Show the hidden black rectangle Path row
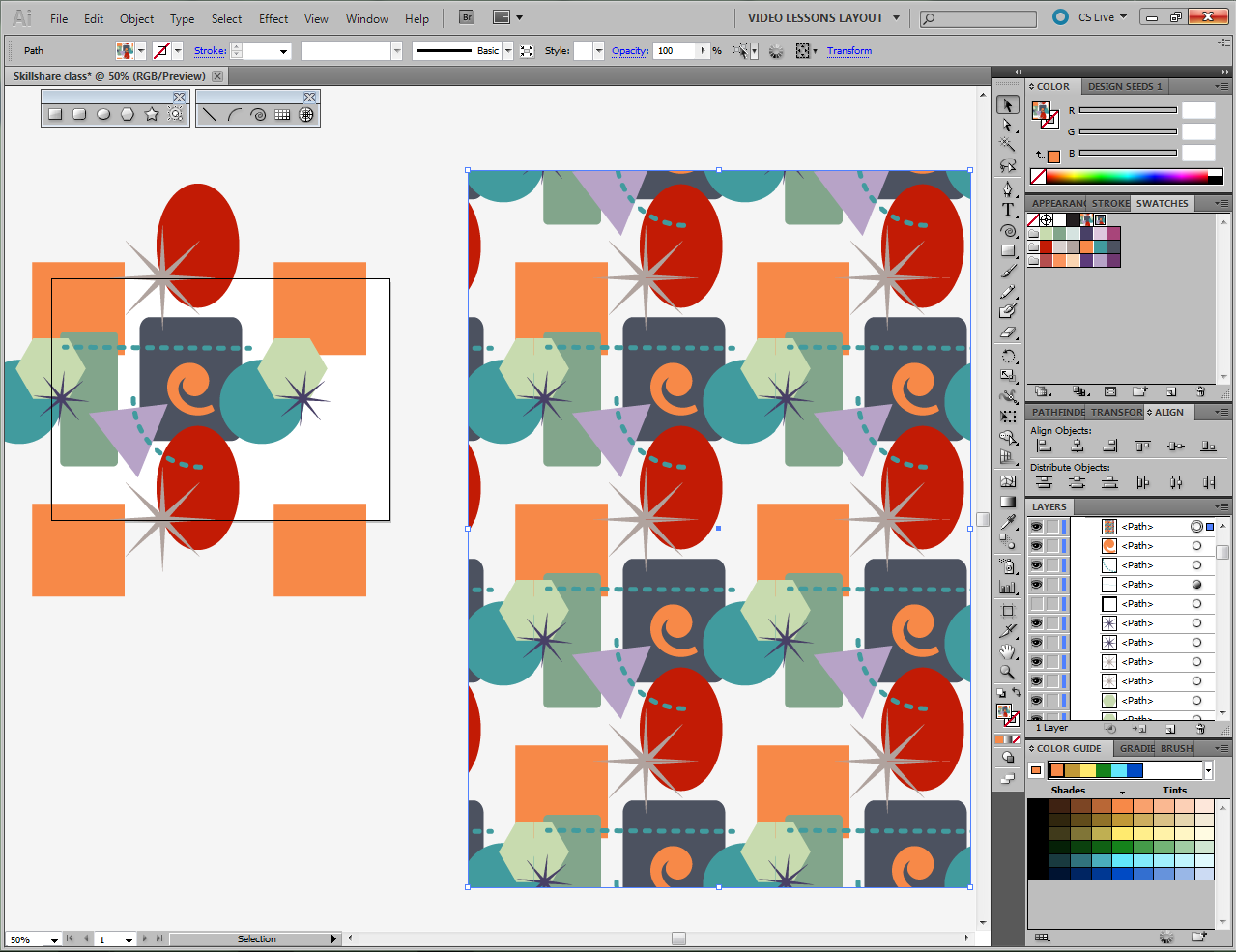The width and height of the screenshot is (1236, 952). 1036,604
